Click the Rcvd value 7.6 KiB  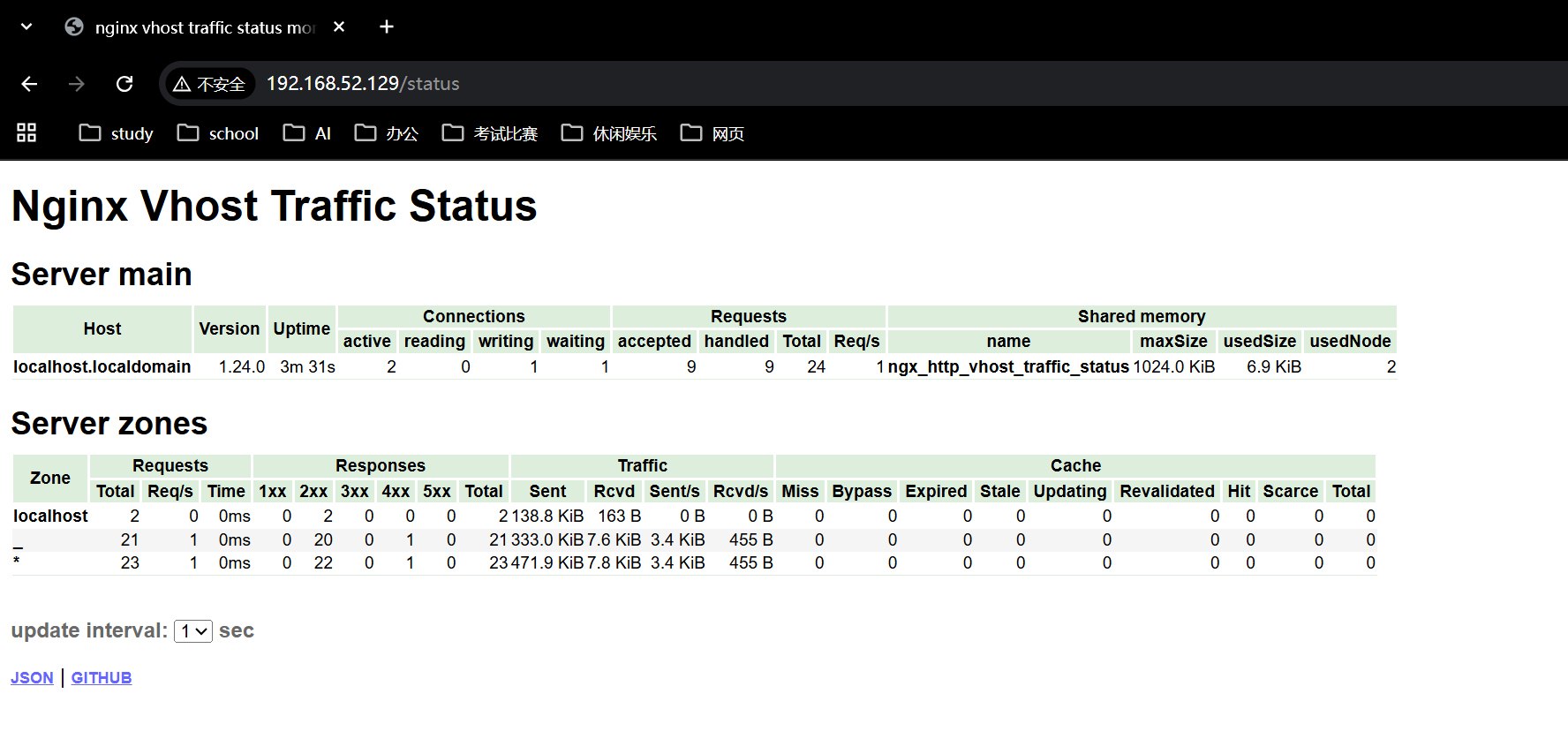[614, 539]
